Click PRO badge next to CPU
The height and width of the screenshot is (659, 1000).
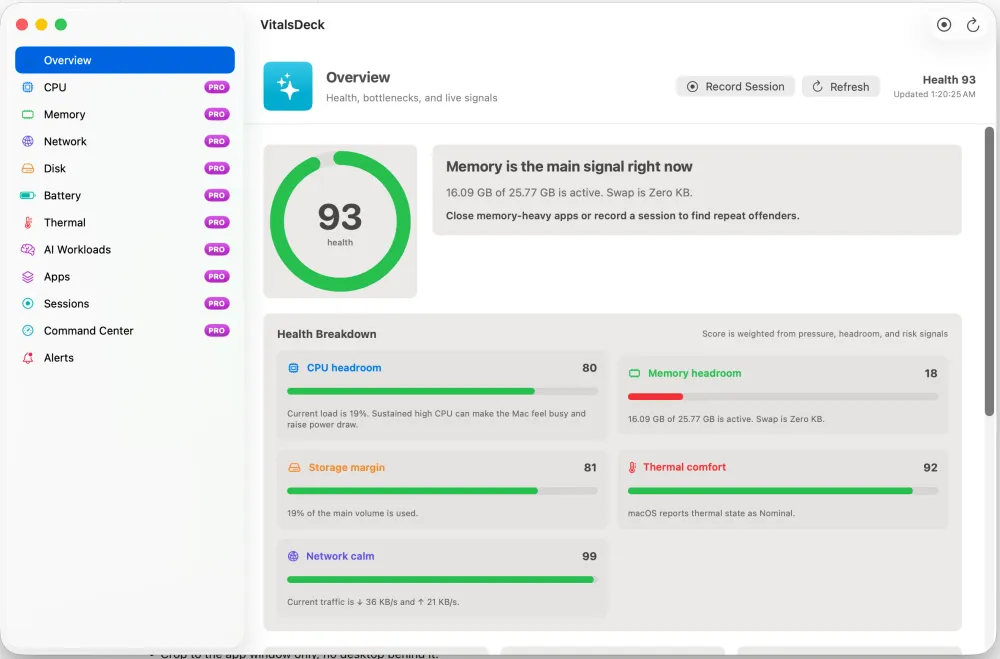217,87
